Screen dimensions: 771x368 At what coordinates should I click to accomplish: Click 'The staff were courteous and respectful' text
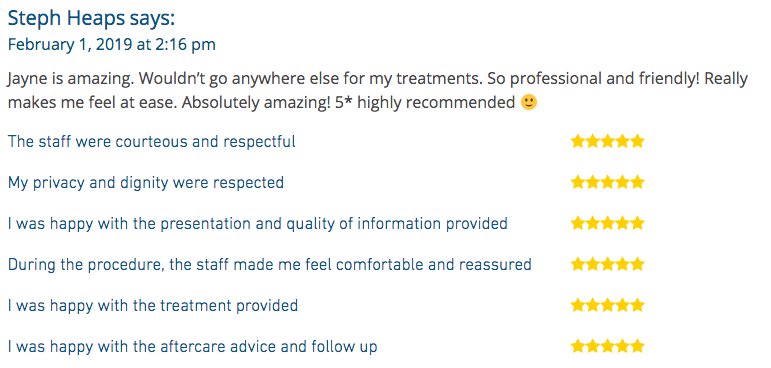pyautogui.click(x=152, y=142)
